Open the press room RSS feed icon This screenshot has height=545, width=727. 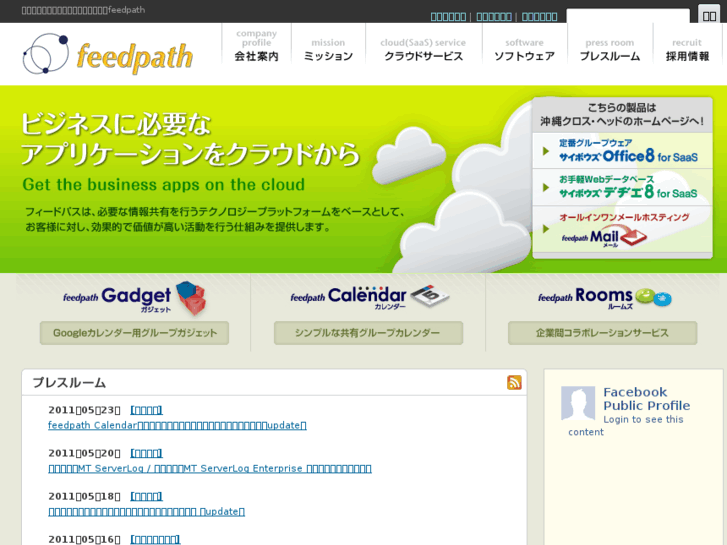(514, 383)
